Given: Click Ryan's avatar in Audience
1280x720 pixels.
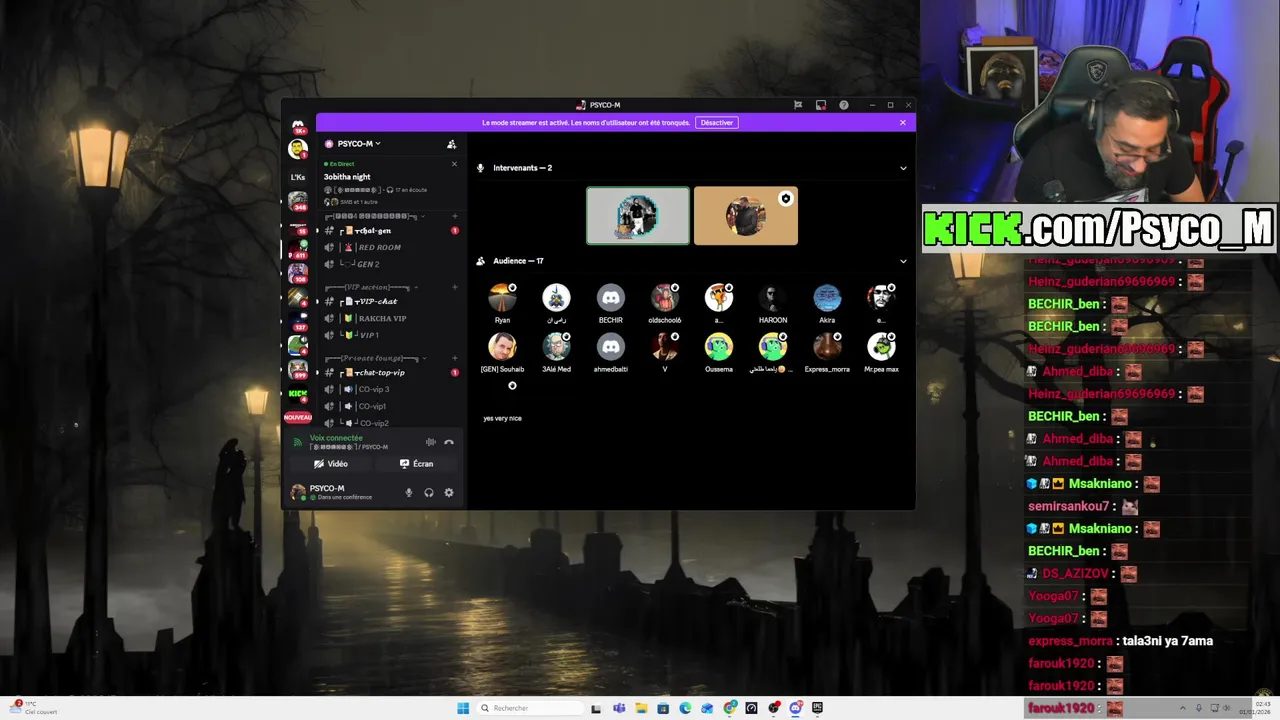Looking at the screenshot, I should tap(502, 298).
